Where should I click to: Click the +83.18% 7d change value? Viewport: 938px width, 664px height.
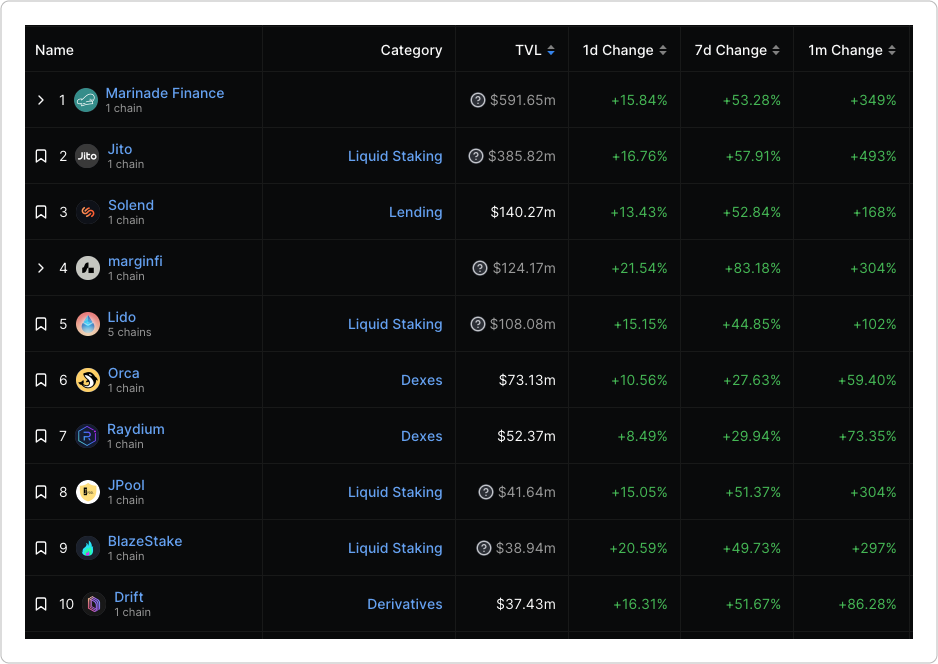[x=753, y=269]
